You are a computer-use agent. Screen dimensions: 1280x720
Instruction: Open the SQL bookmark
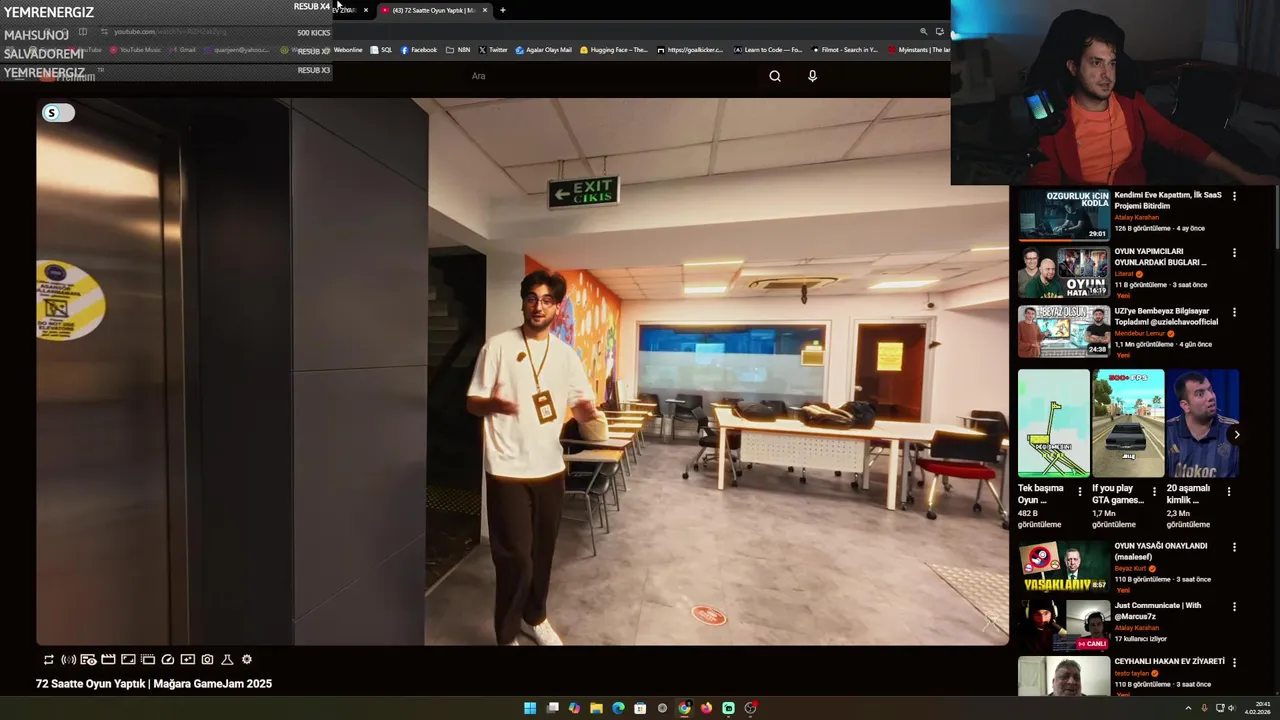381,50
